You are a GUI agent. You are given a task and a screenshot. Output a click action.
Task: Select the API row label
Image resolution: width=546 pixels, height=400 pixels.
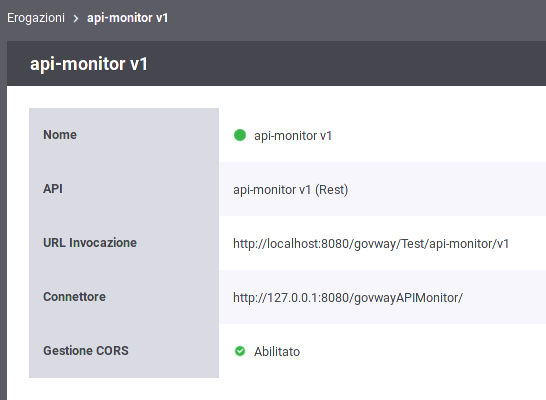53,189
